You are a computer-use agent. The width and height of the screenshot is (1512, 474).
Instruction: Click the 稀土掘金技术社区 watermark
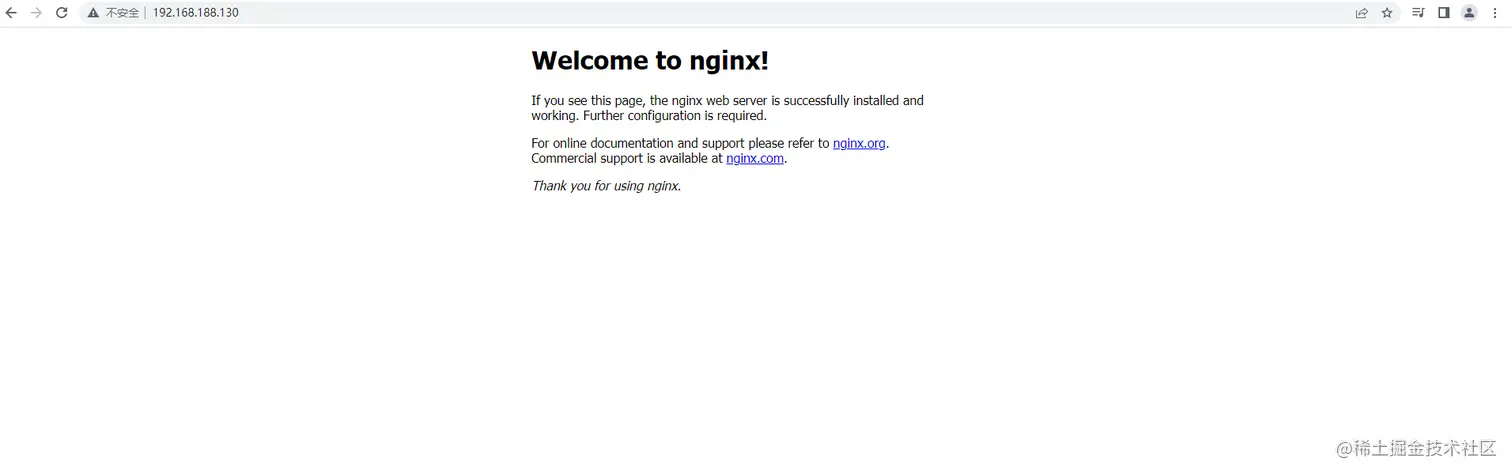point(1416,449)
